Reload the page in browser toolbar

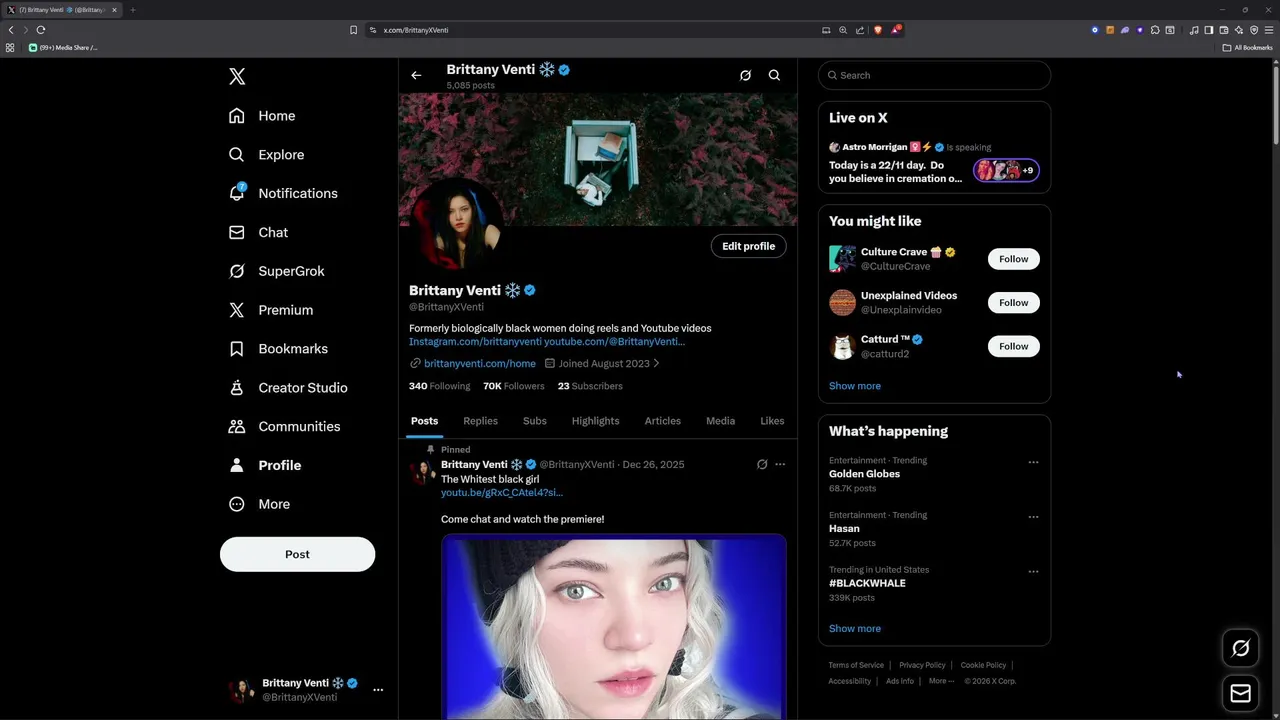click(41, 30)
